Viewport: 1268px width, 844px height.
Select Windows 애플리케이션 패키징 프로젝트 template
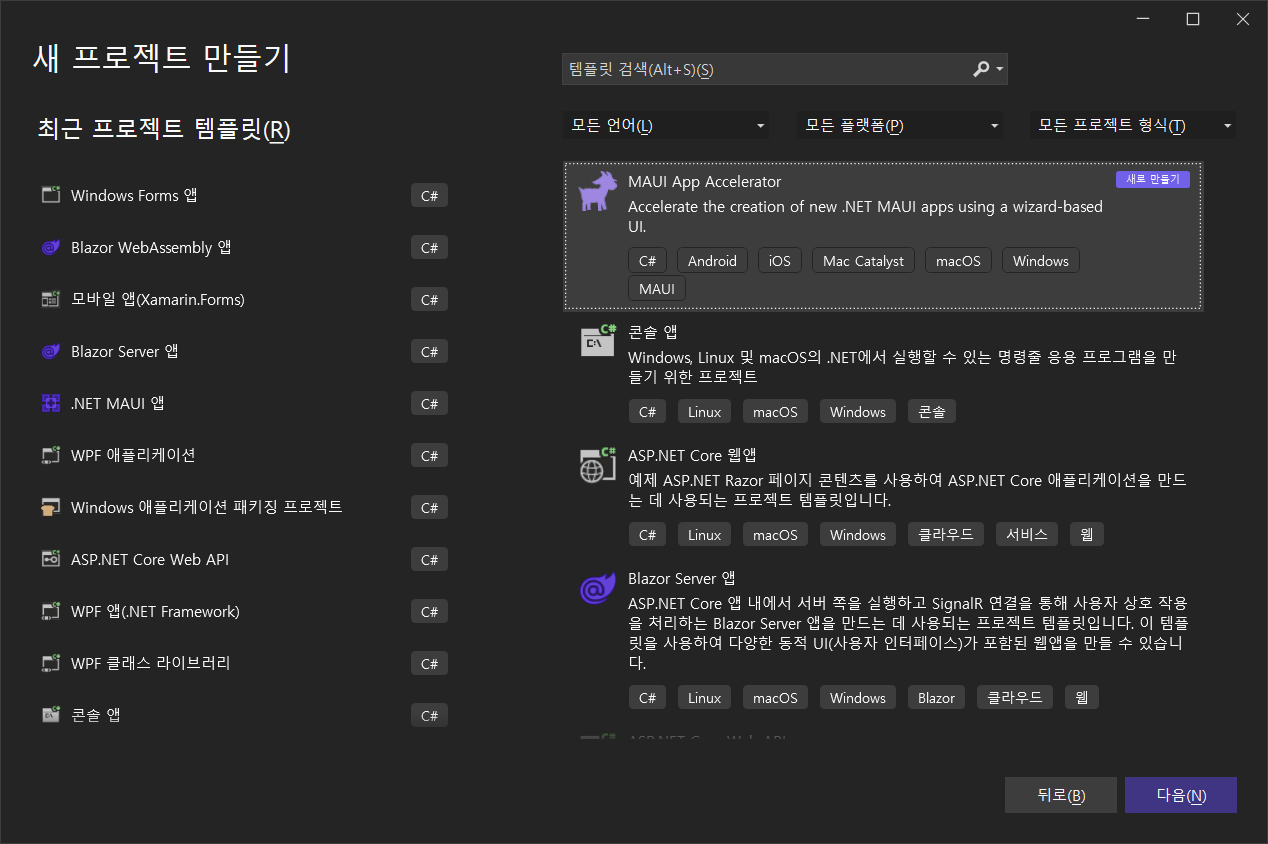point(244,507)
